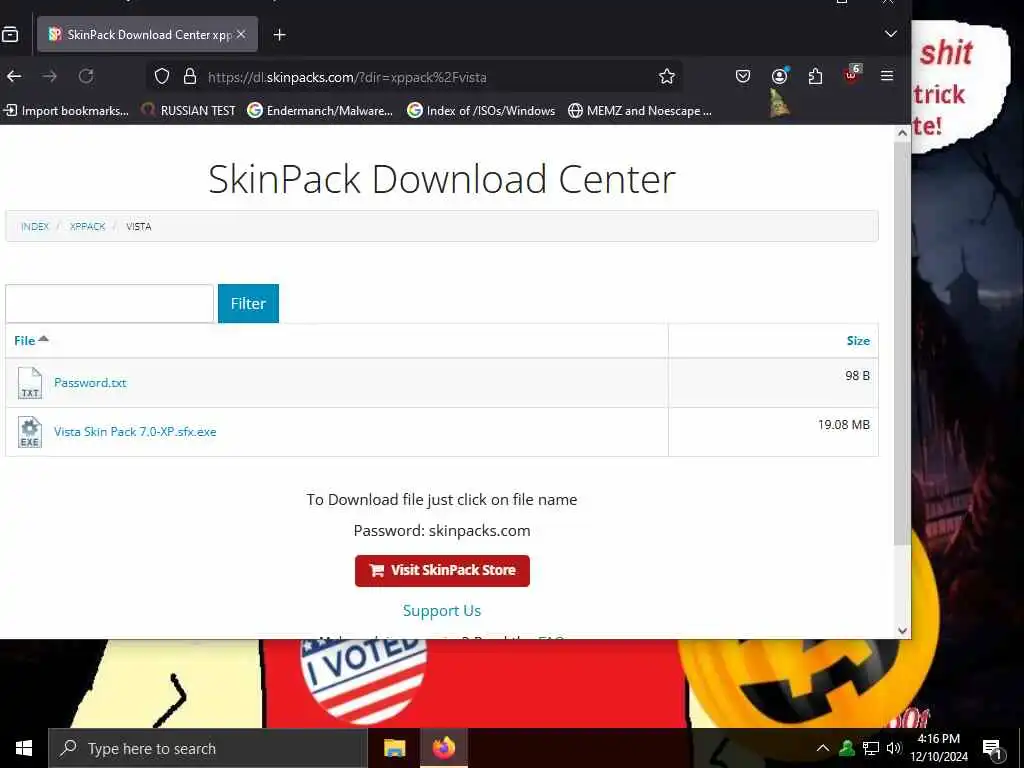
Task: Open the taskbar clock and date
Action: (x=939, y=748)
